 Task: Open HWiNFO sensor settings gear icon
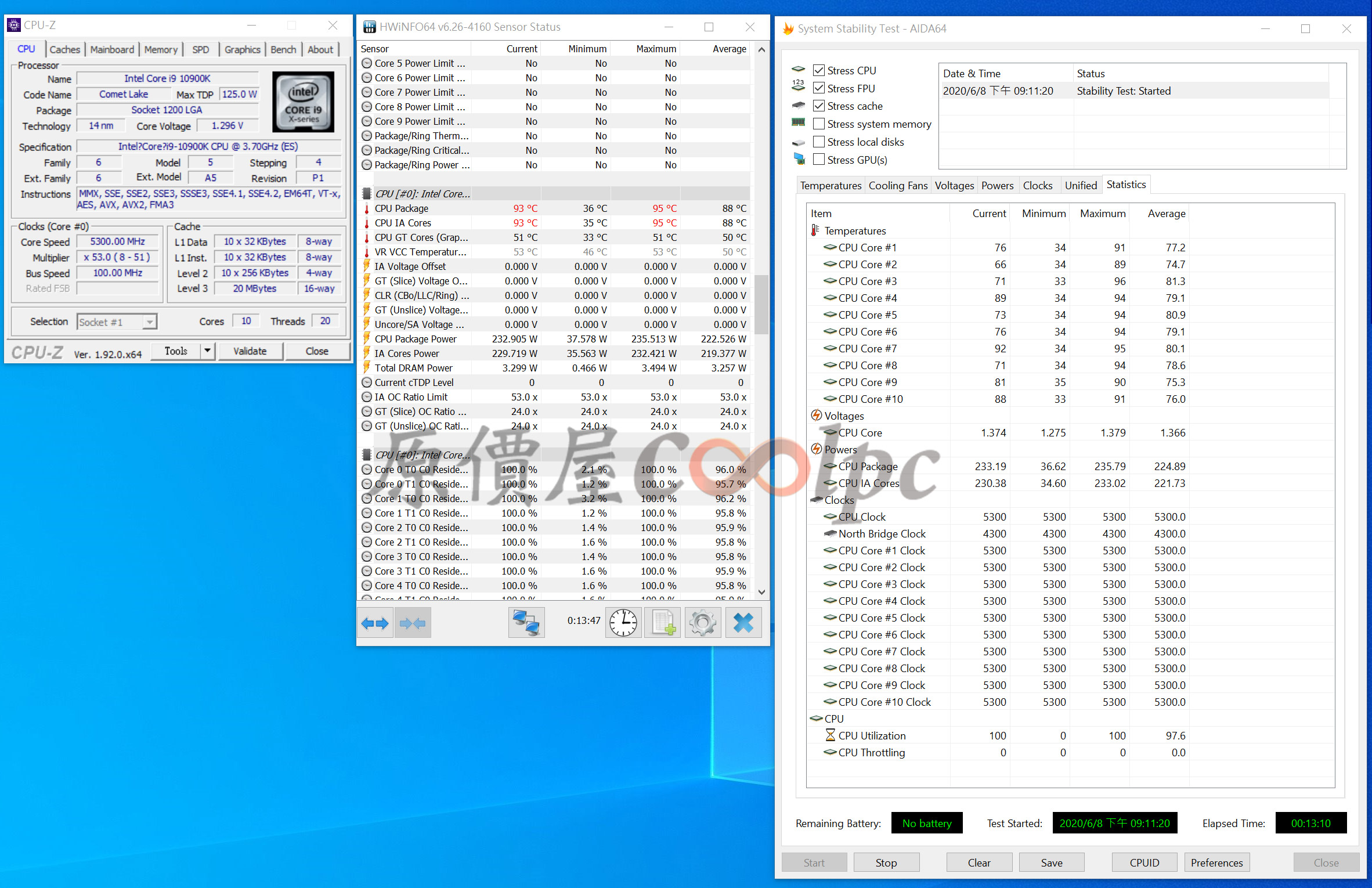[x=703, y=623]
